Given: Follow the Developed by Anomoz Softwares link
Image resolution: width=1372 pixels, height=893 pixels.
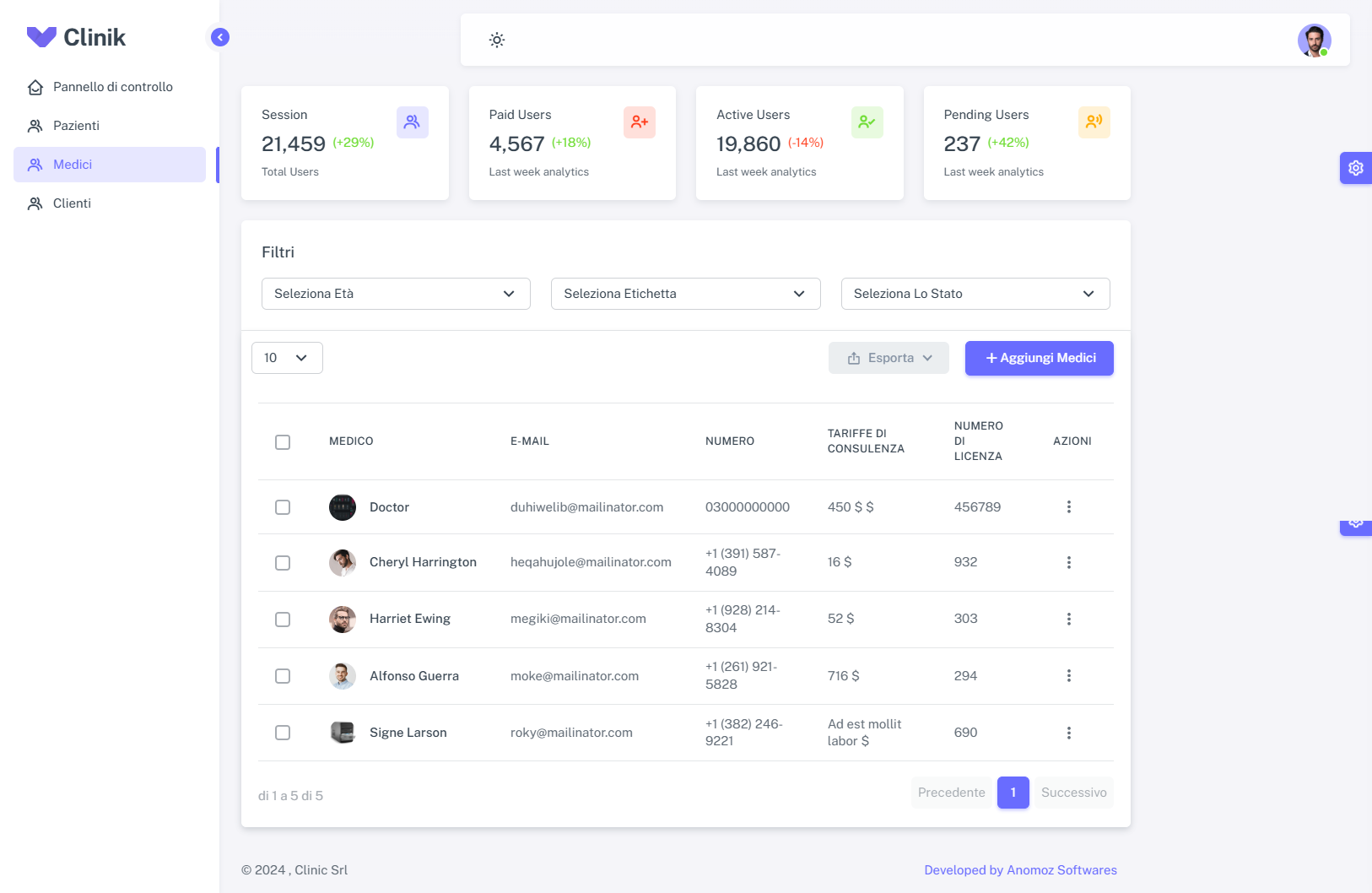Looking at the screenshot, I should click(1020, 870).
